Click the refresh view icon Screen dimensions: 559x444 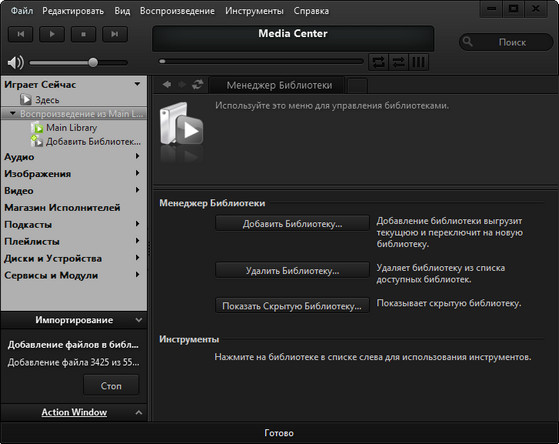[x=198, y=85]
